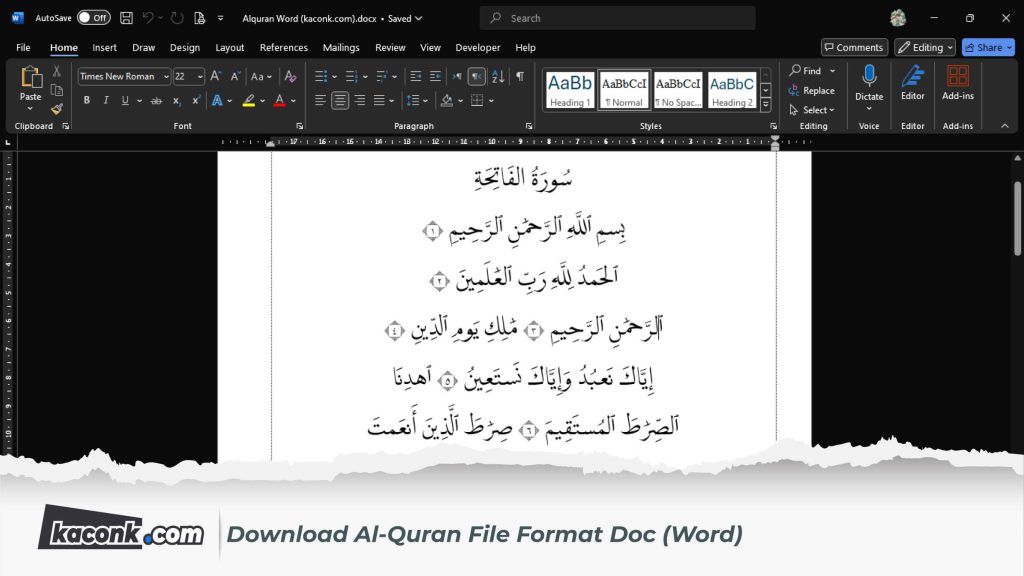
Task: Open the Change Case Aa dropdown
Action: (x=261, y=76)
